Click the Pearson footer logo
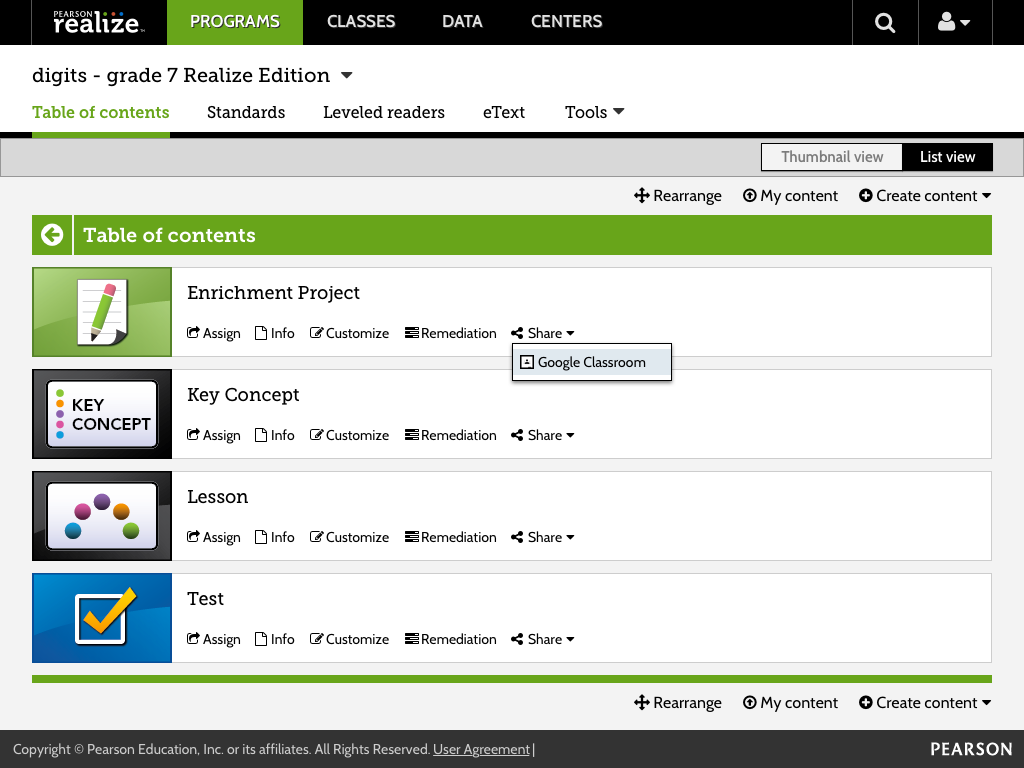This screenshot has width=1024, height=768. [x=971, y=749]
